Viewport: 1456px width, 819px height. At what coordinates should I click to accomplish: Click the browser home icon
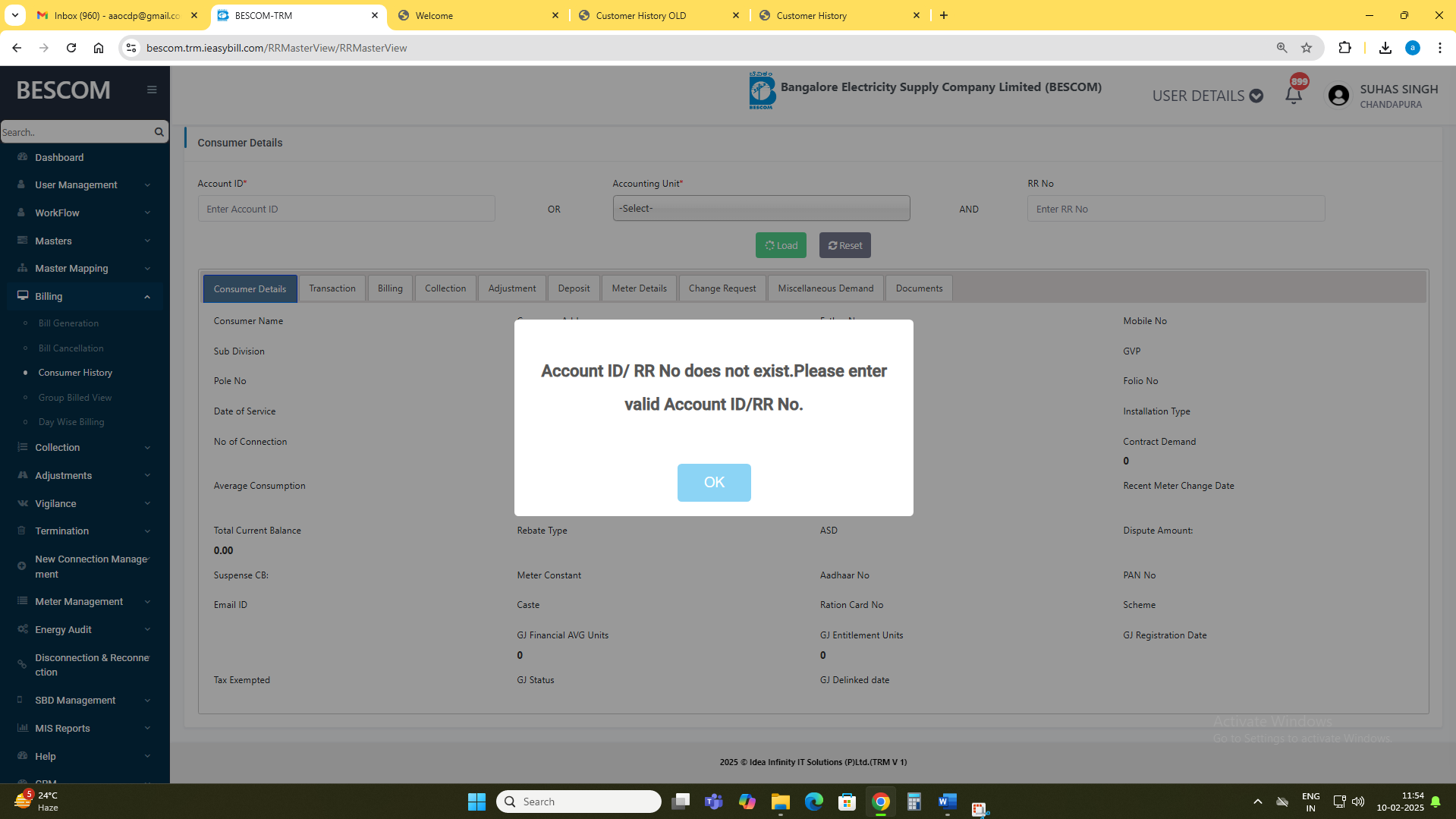99,48
